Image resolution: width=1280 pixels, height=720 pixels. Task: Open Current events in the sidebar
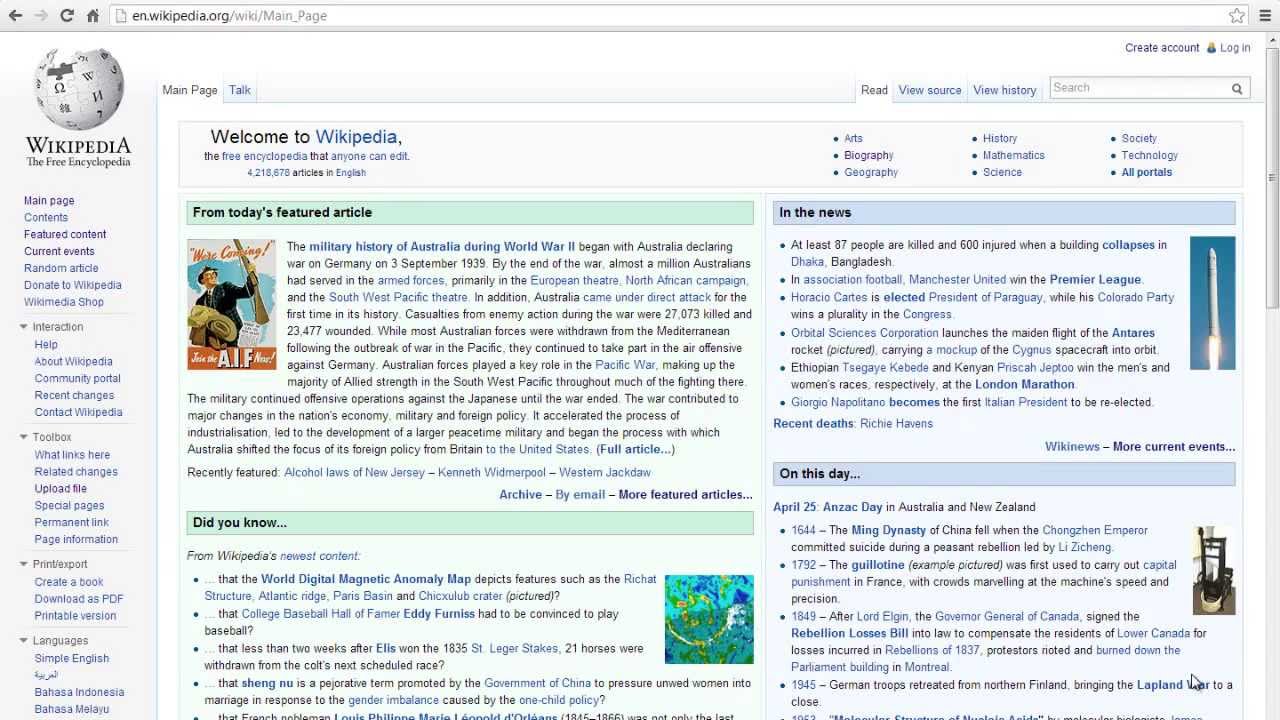tap(59, 252)
